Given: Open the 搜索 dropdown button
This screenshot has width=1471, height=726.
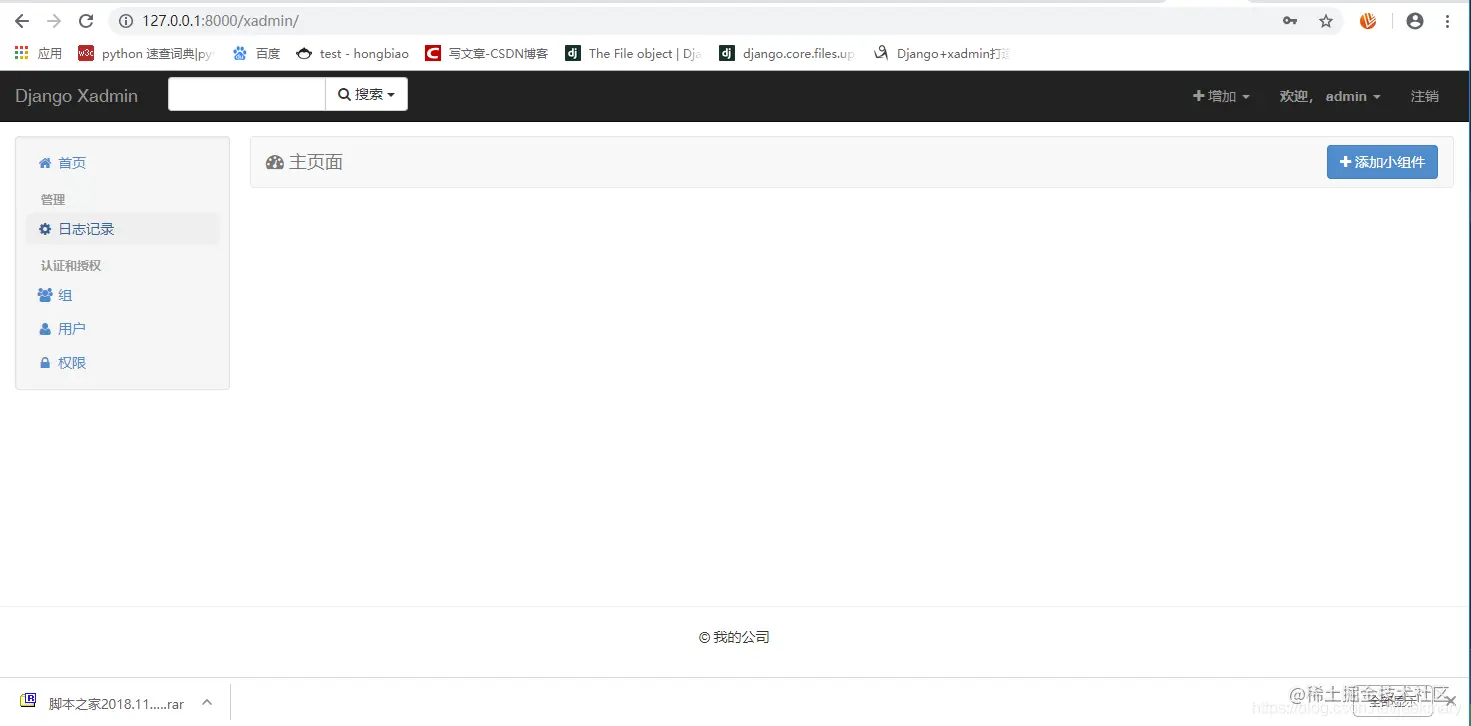Looking at the screenshot, I should 366,94.
